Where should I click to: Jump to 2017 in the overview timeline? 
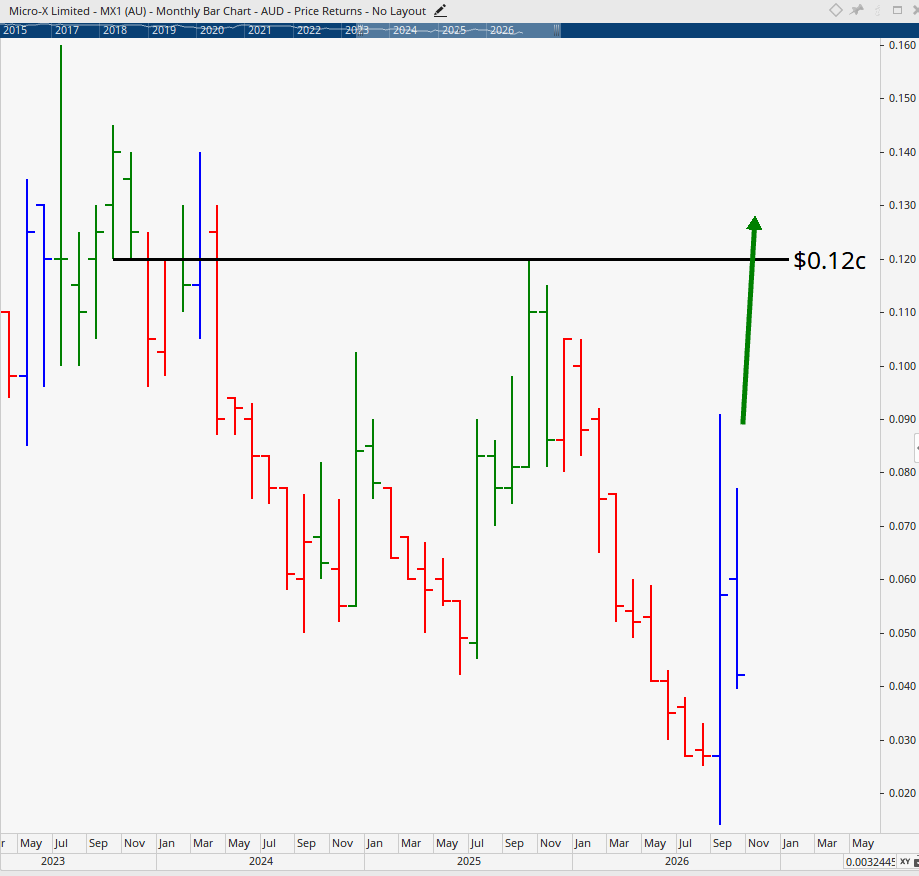click(67, 30)
